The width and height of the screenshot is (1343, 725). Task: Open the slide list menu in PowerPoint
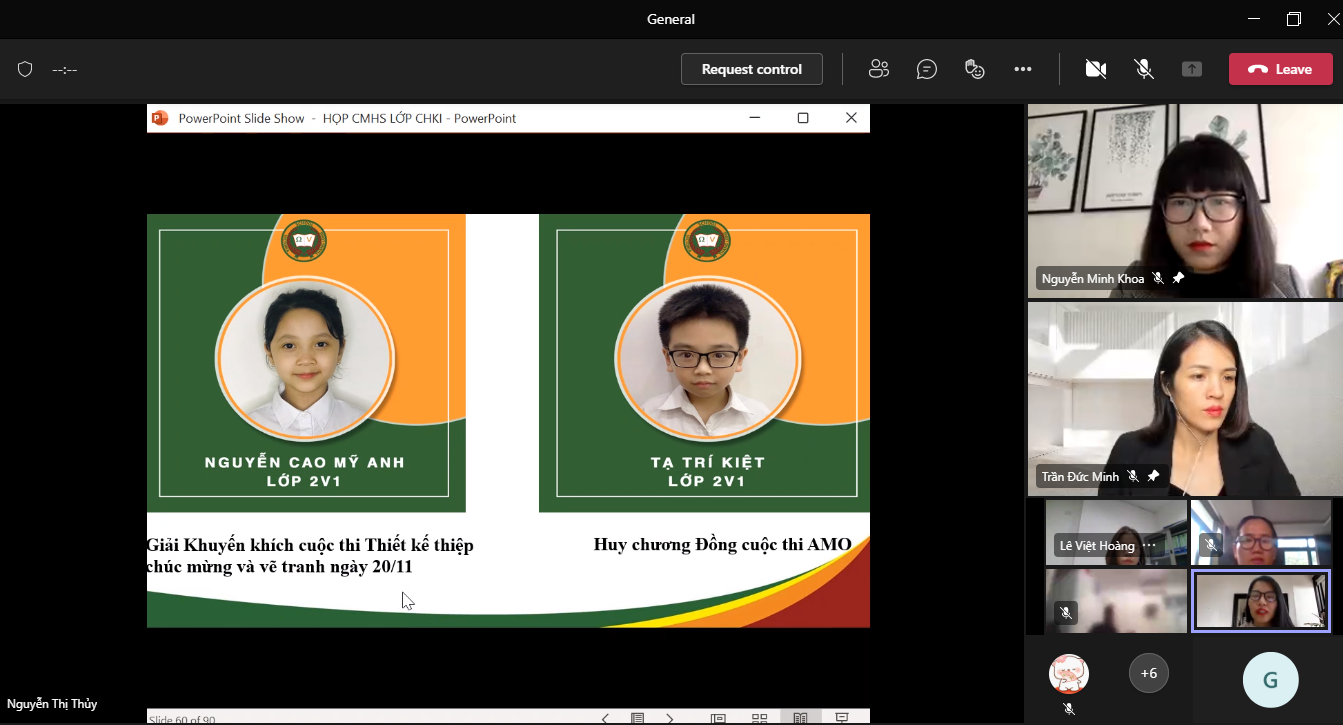point(637,718)
